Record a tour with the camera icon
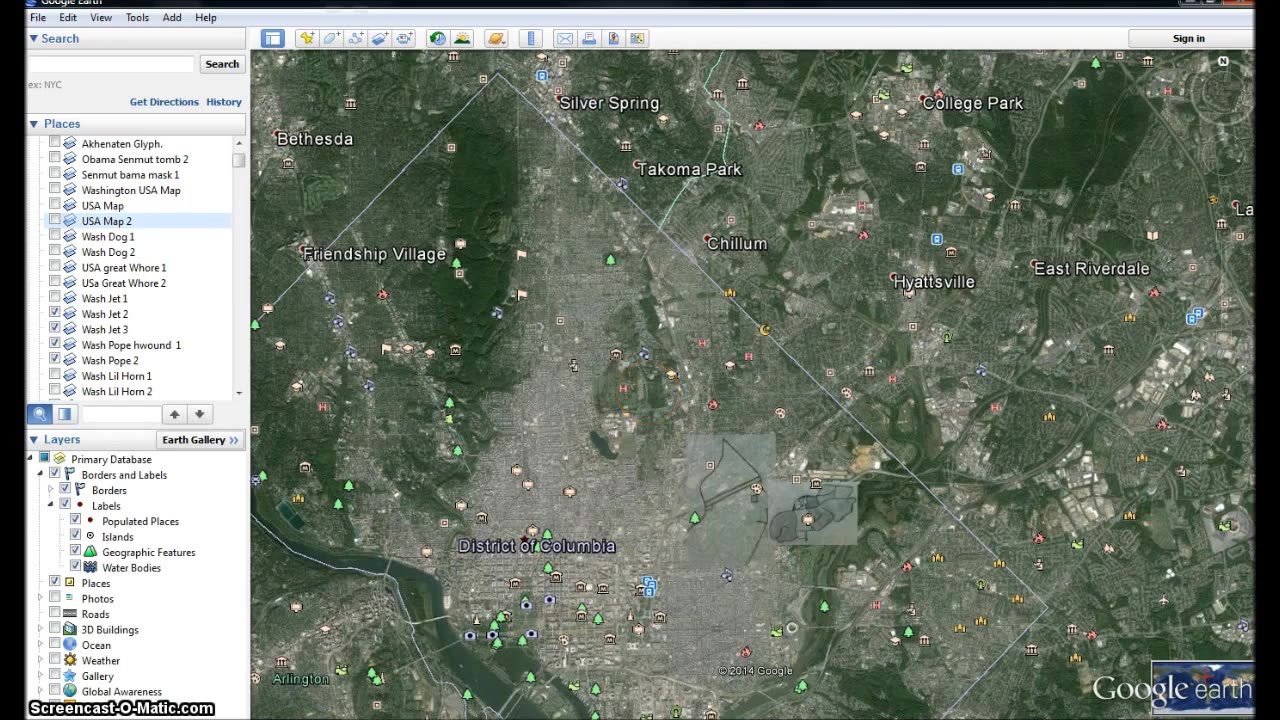This screenshot has width=1280, height=720. pyautogui.click(x=405, y=38)
